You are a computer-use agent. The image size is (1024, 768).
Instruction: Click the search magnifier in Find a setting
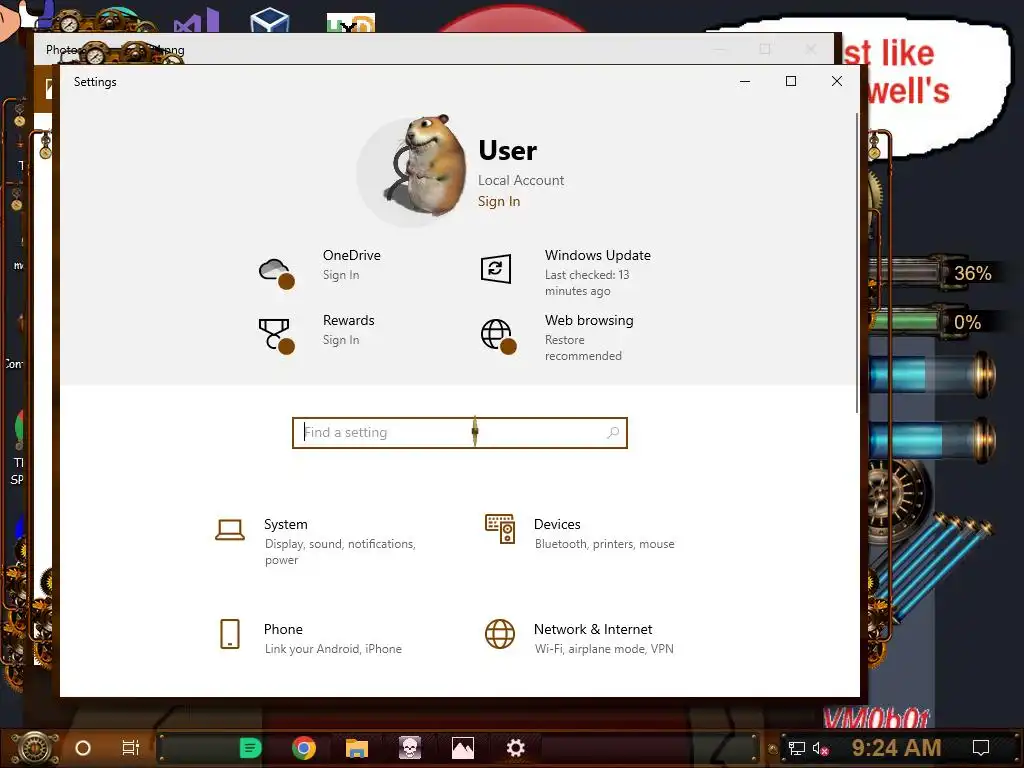[x=613, y=432]
